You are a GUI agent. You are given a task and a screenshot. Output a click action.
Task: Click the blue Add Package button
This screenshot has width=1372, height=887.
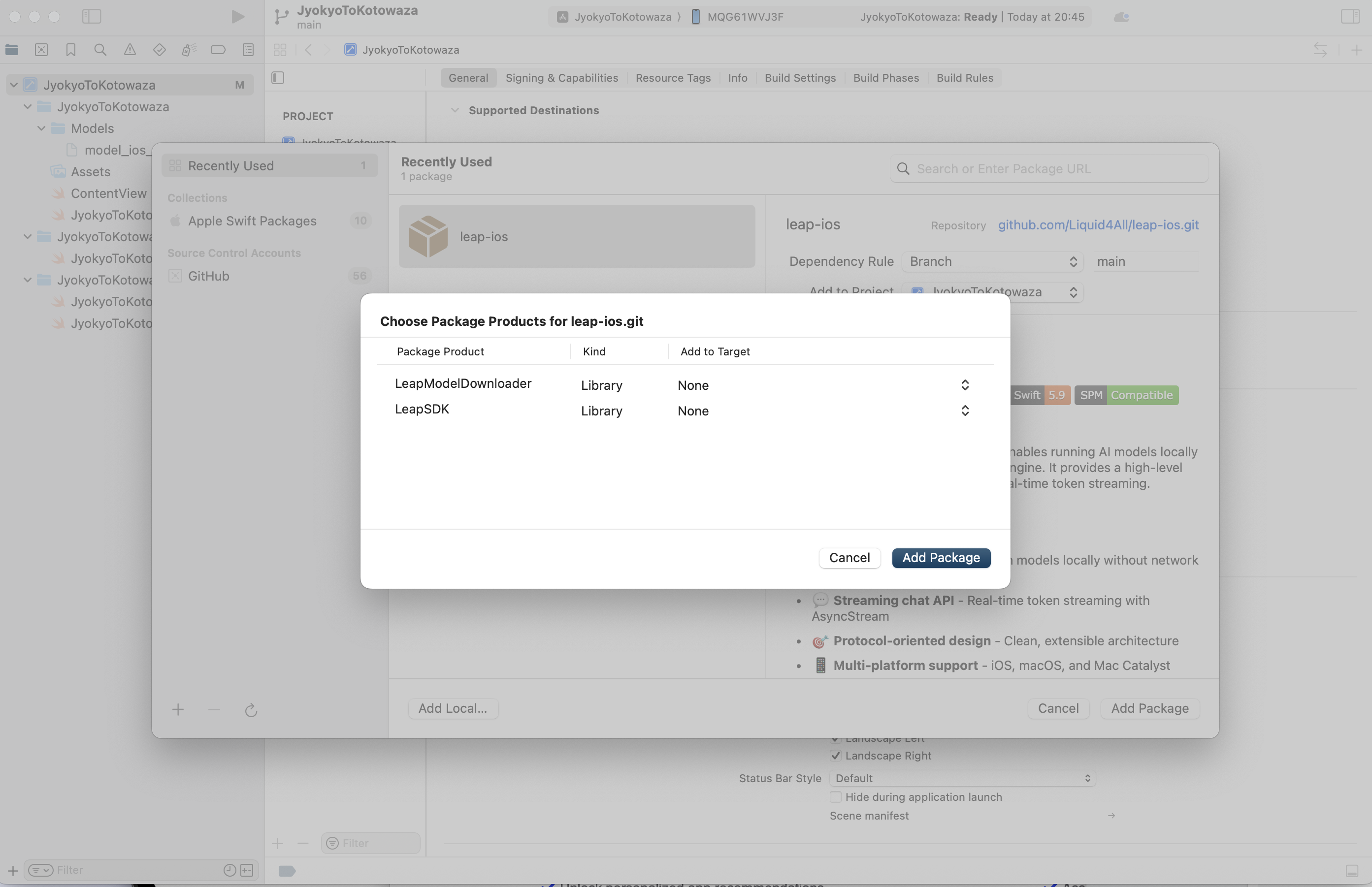pos(941,558)
